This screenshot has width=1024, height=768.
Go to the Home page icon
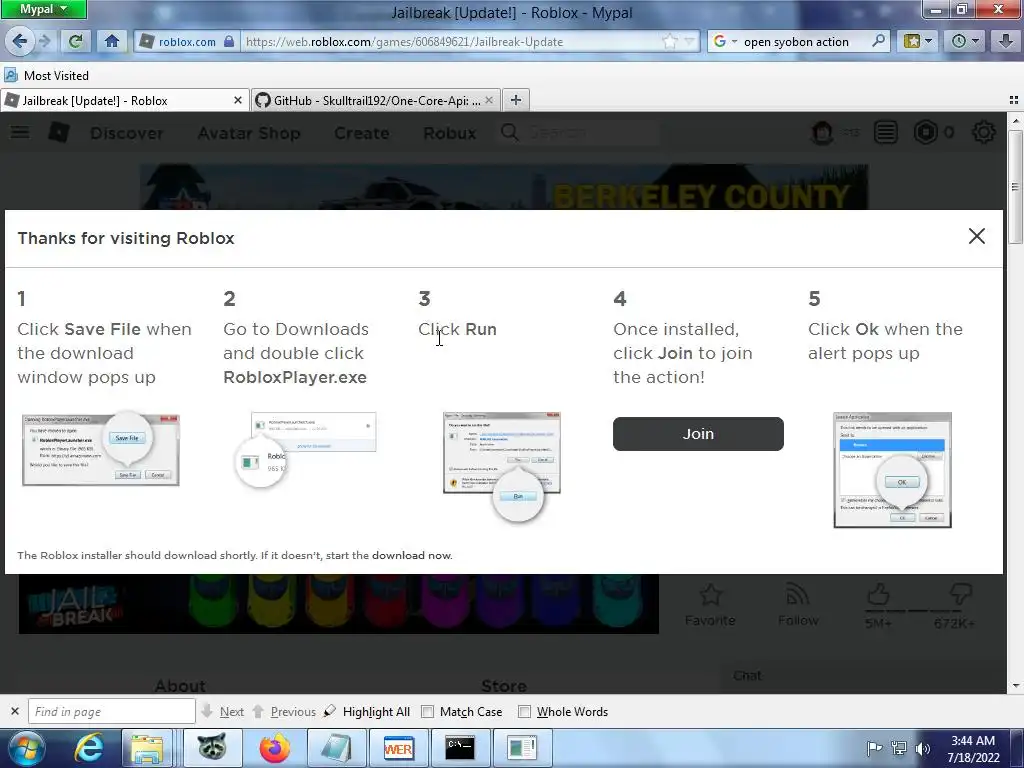(x=112, y=41)
